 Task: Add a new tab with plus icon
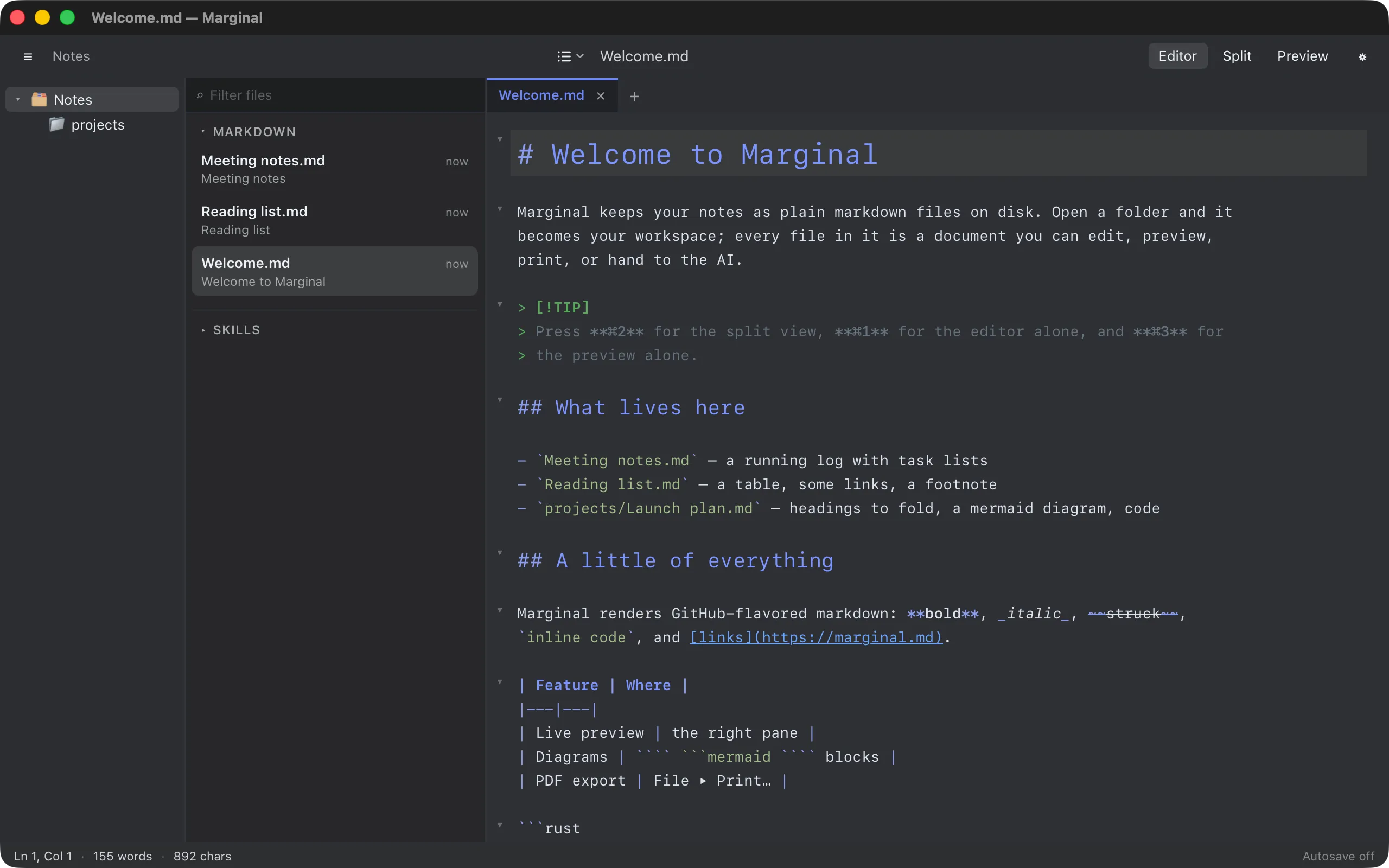coord(634,97)
